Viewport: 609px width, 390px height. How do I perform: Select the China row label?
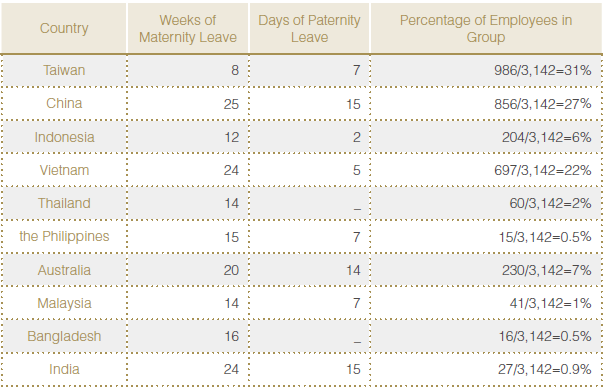coord(64,103)
